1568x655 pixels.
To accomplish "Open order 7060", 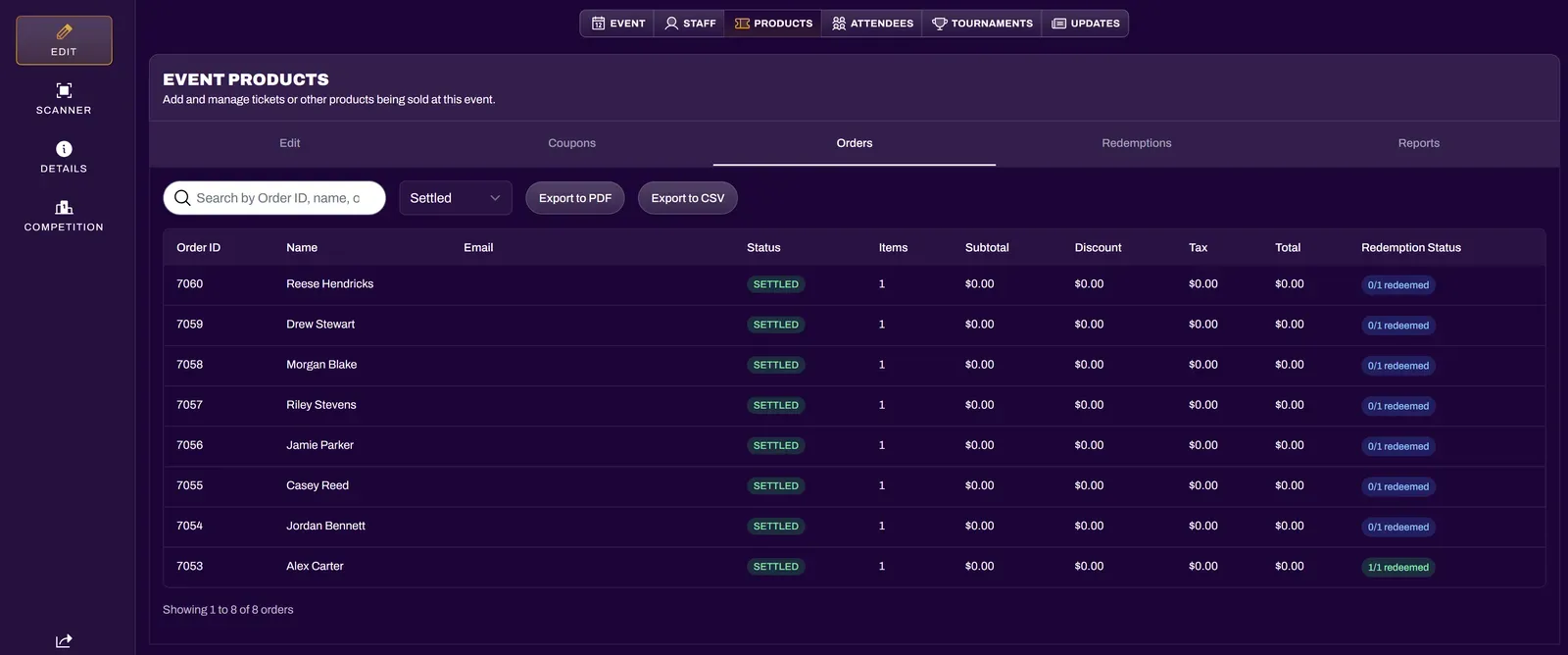I will [x=190, y=284].
